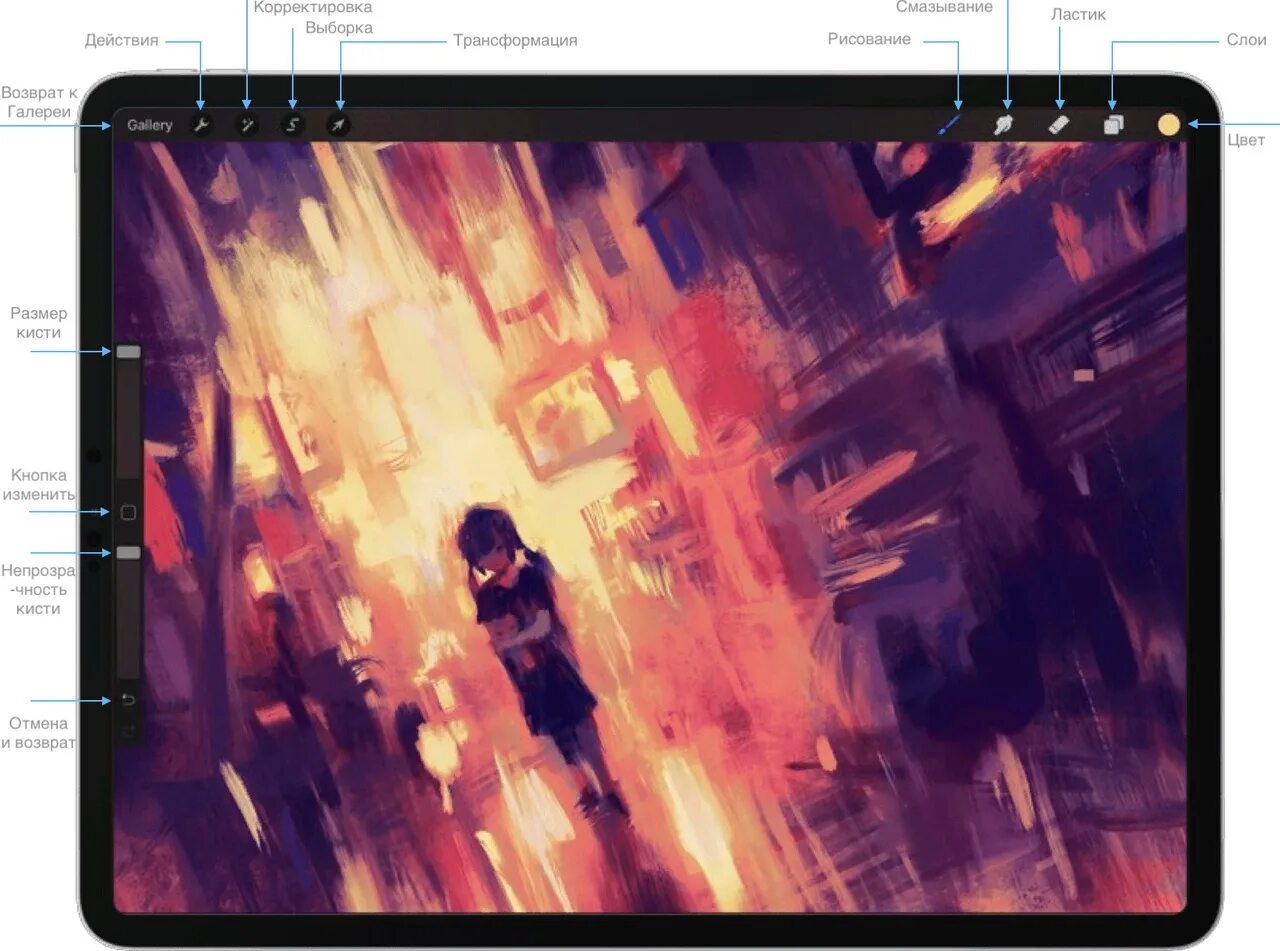Undo the last stroke with the sidebar arrow

[127, 699]
